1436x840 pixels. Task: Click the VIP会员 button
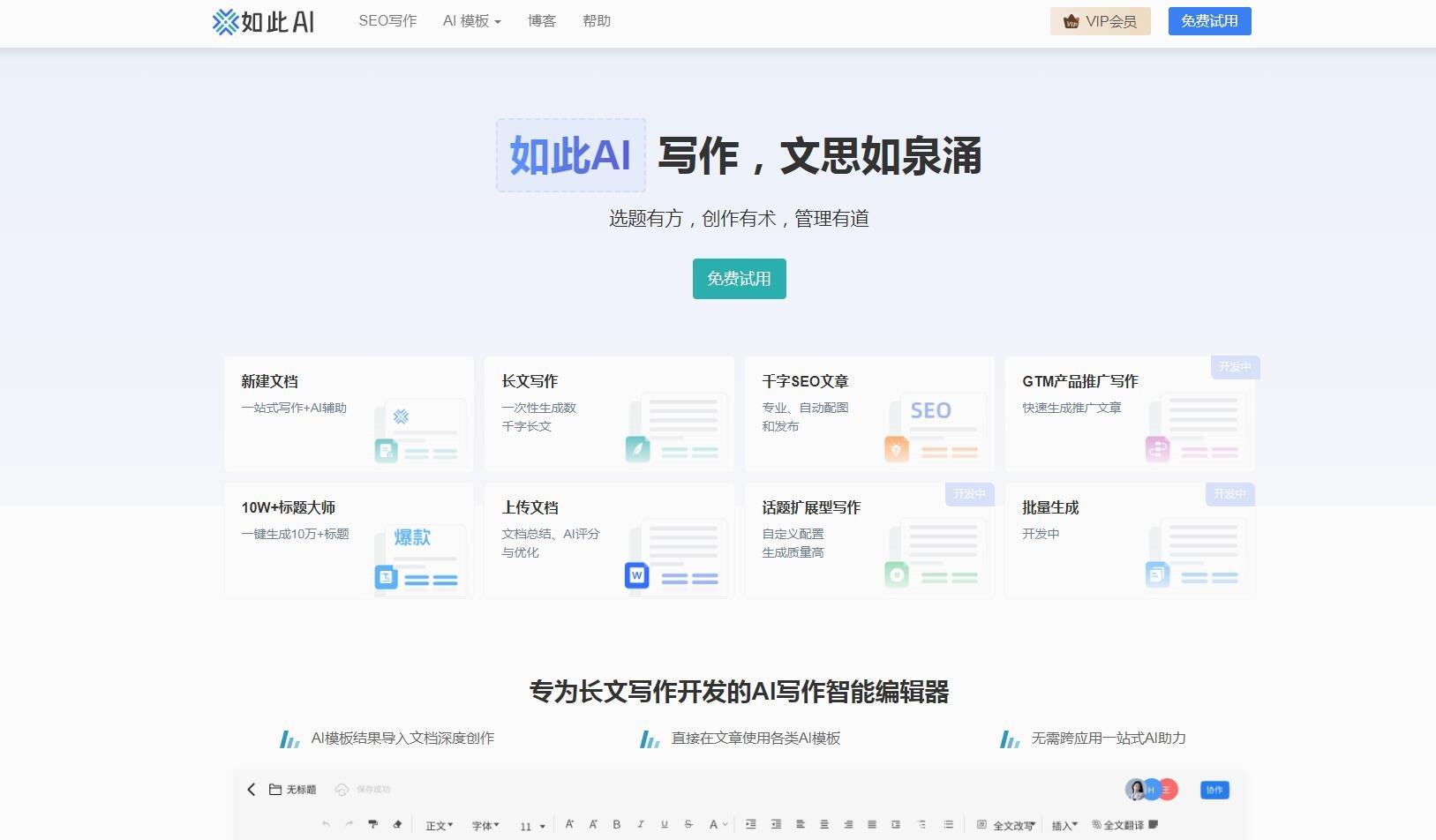[x=1100, y=20]
